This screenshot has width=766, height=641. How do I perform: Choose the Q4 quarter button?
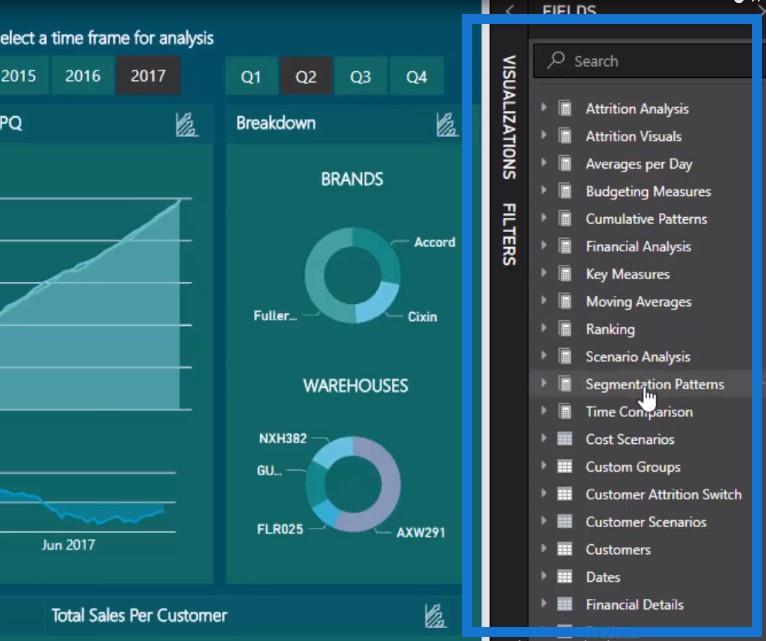(417, 77)
